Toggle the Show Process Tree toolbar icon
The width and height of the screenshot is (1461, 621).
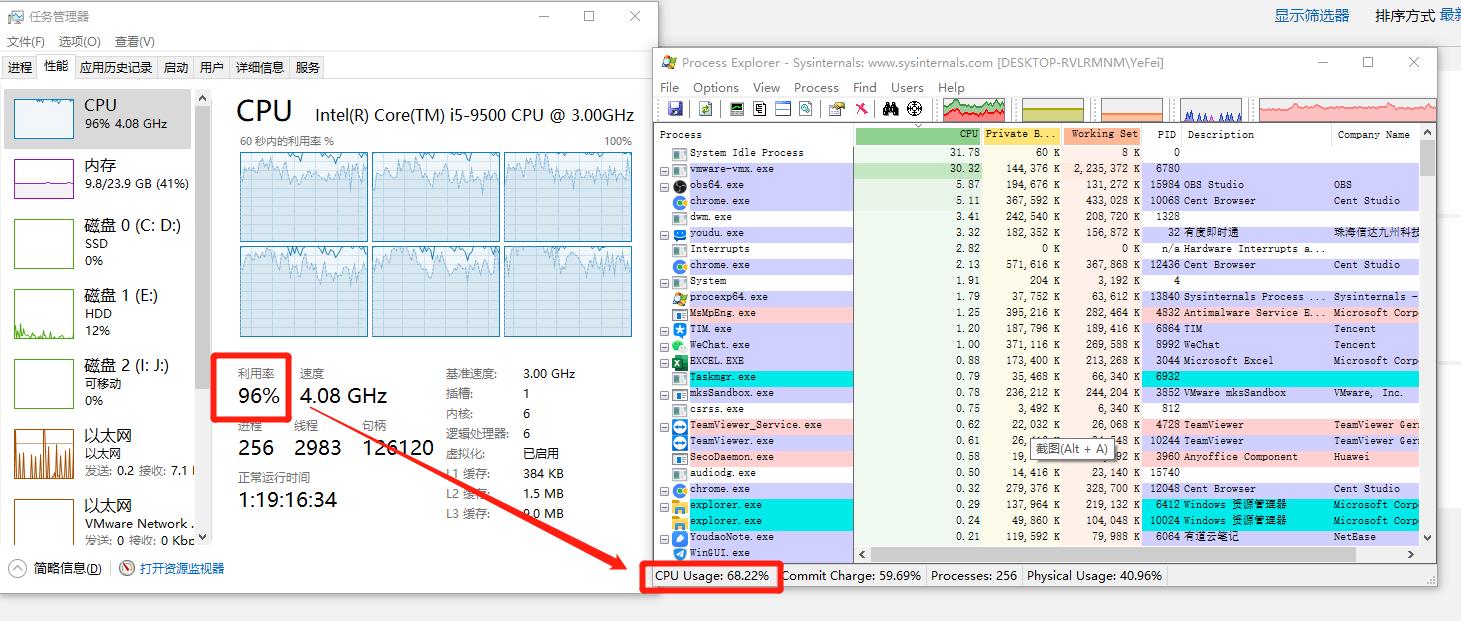(x=760, y=109)
